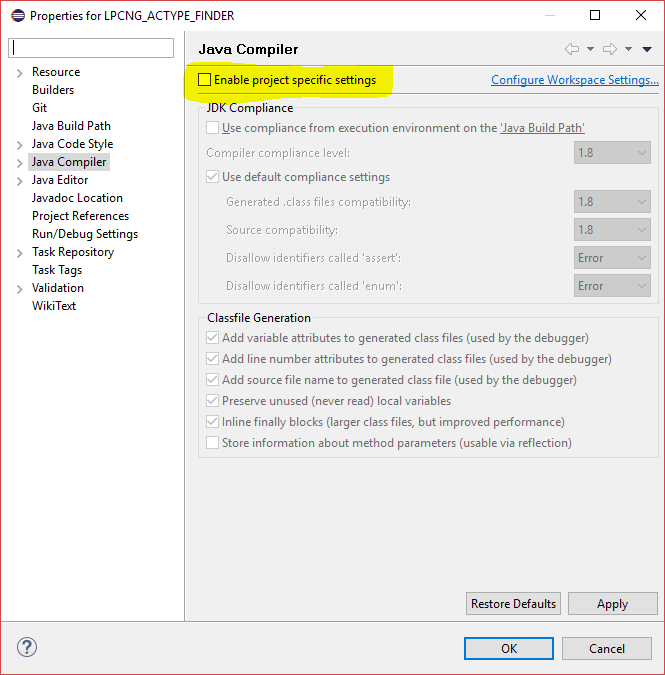
Task: Select Java Build Path in tree
Action: [71, 126]
